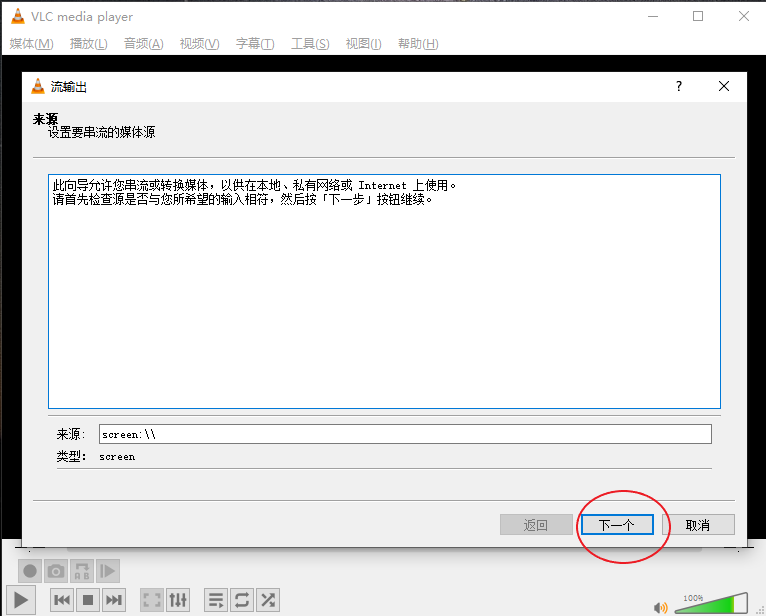Screen dimensions: 766x616
Task: Toggle fullscreen video mode icon
Action: 152,600
